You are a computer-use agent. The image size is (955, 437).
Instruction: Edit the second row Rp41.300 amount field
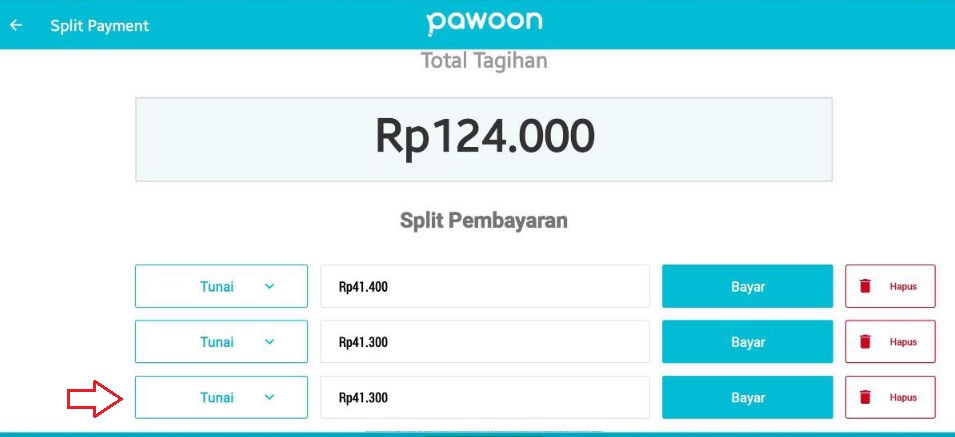tap(485, 342)
